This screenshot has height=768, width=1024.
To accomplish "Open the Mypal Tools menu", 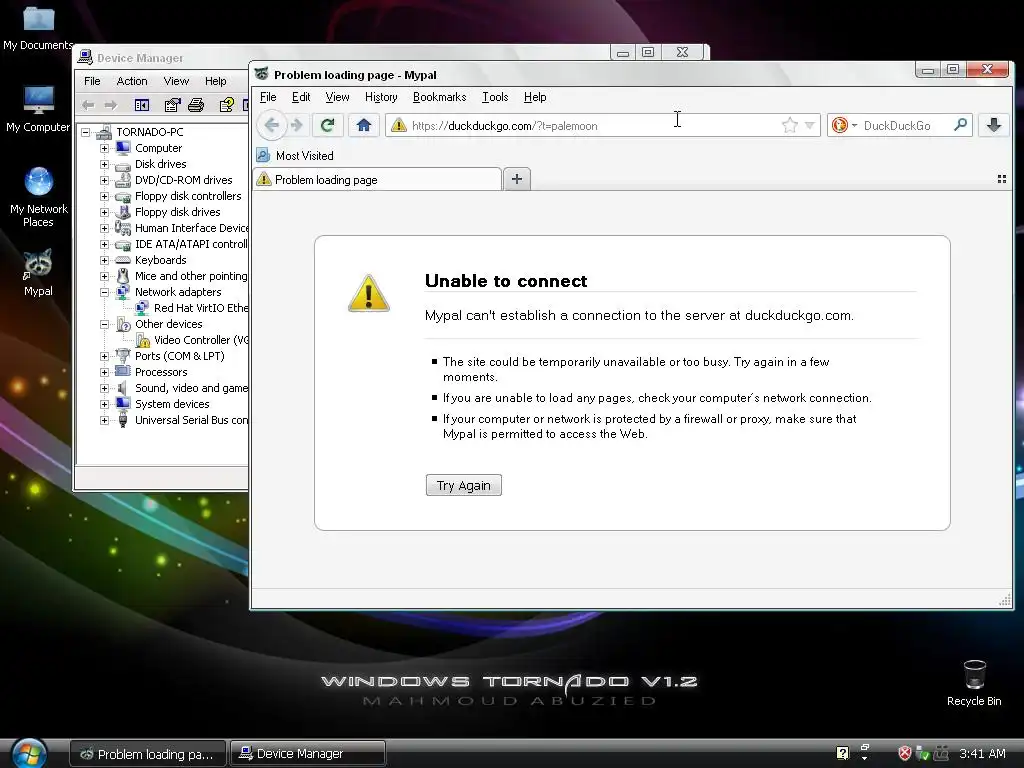I will (495, 97).
